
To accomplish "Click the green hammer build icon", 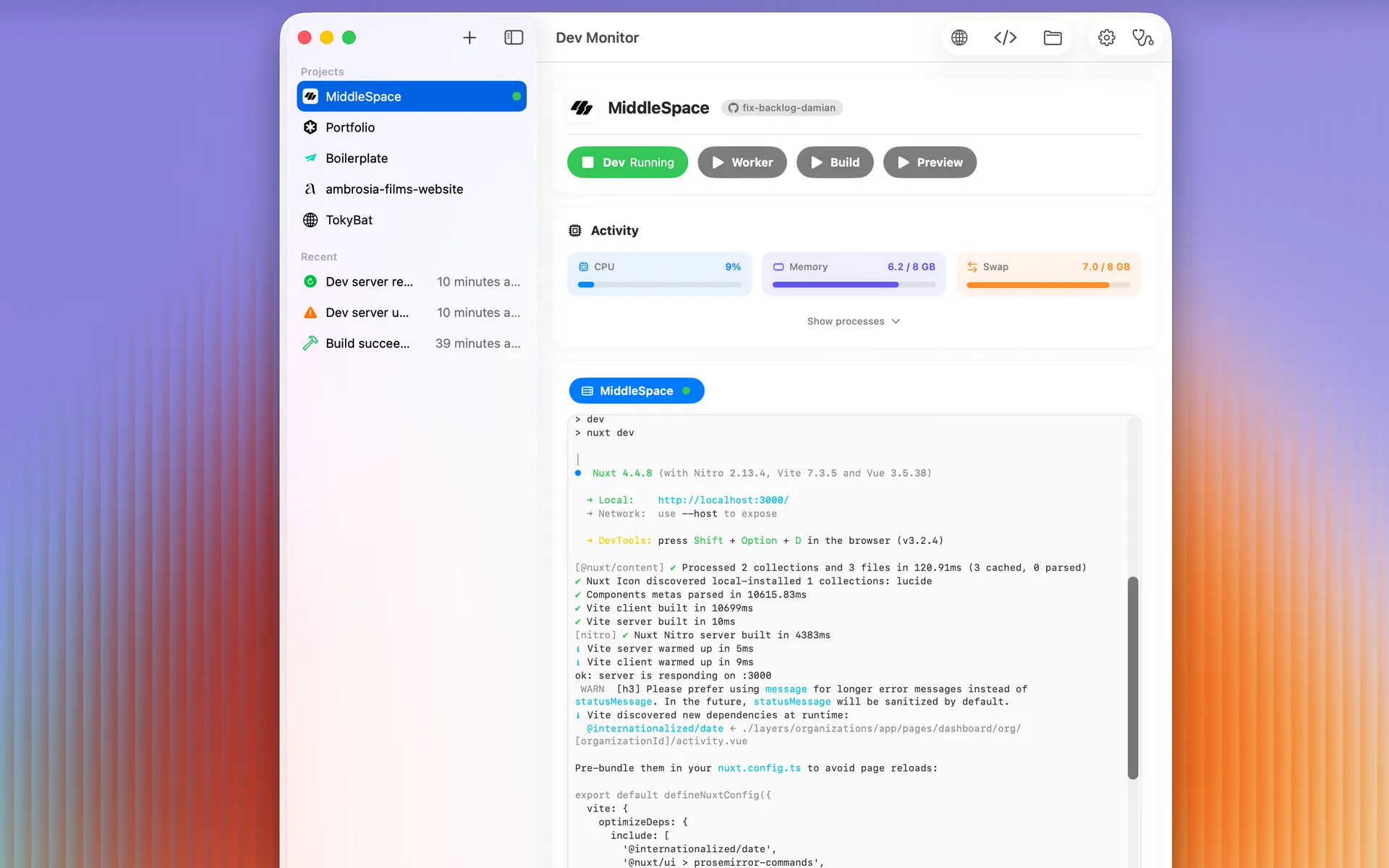I will [x=310, y=344].
